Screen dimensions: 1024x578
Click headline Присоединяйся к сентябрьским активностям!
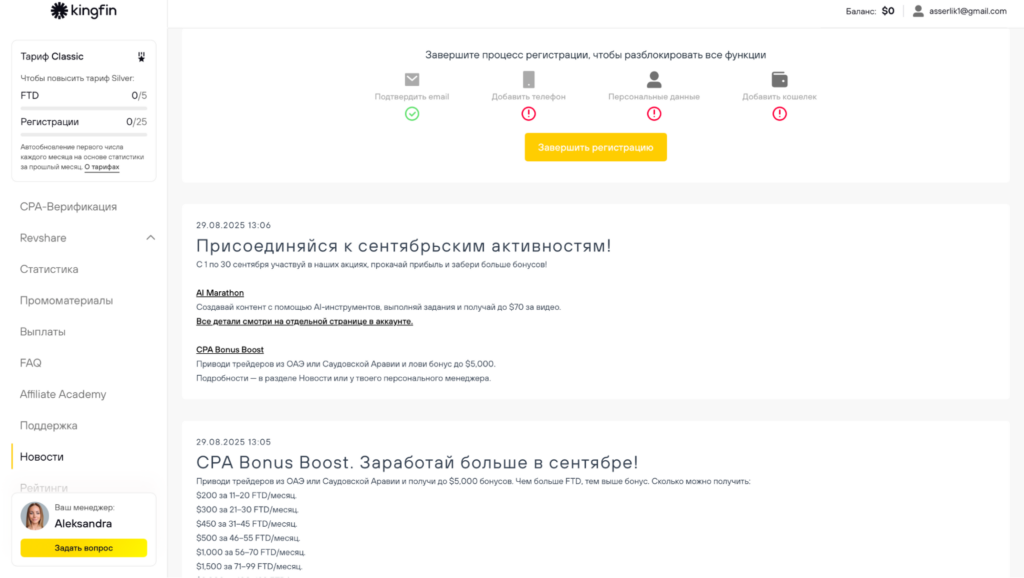click(404, 246)
